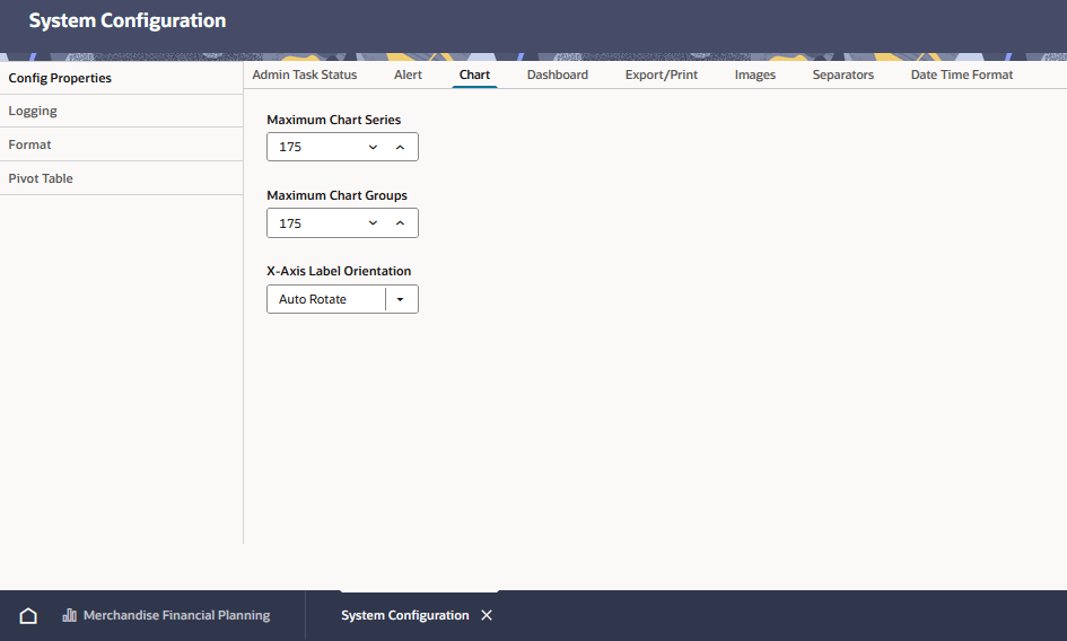Click the Merchandise Financial Planning chart icon
Viewport: 1067px width, 641px height.
point(69,615)
